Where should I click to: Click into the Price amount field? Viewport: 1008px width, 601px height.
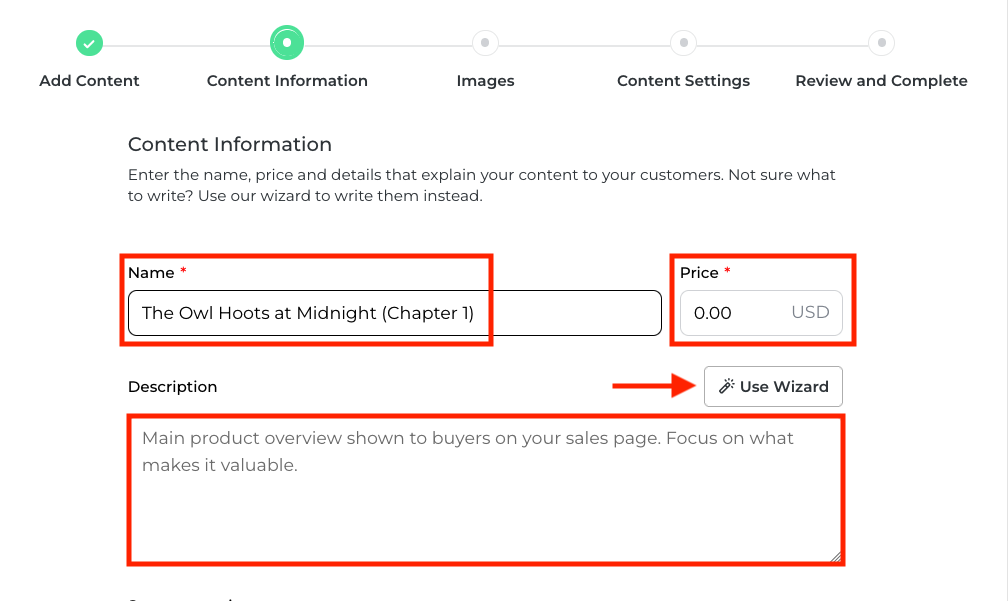pyautogui.click(x=730, y=313)
